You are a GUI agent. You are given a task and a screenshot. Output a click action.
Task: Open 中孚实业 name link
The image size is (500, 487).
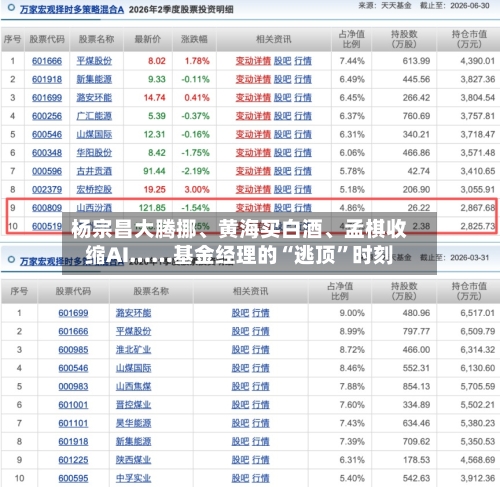tap(133, 478)
